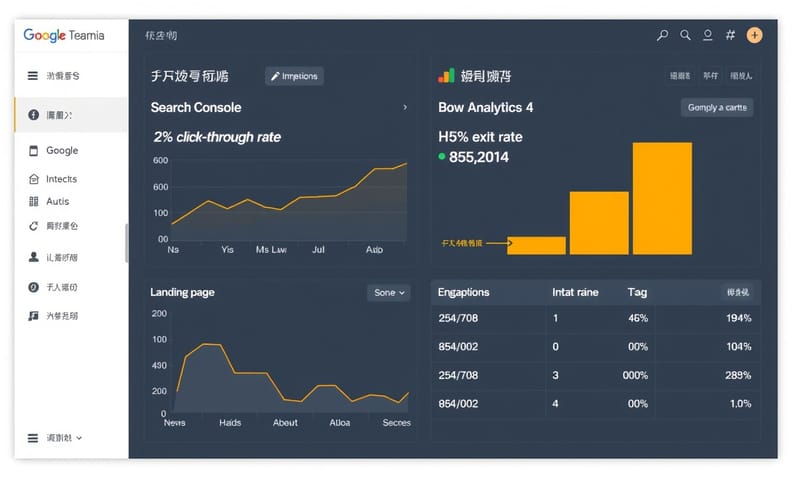Expand the Search Console chevron arrow
The width and height of the screenshot is (800, 480).
(x=404, y=107)
